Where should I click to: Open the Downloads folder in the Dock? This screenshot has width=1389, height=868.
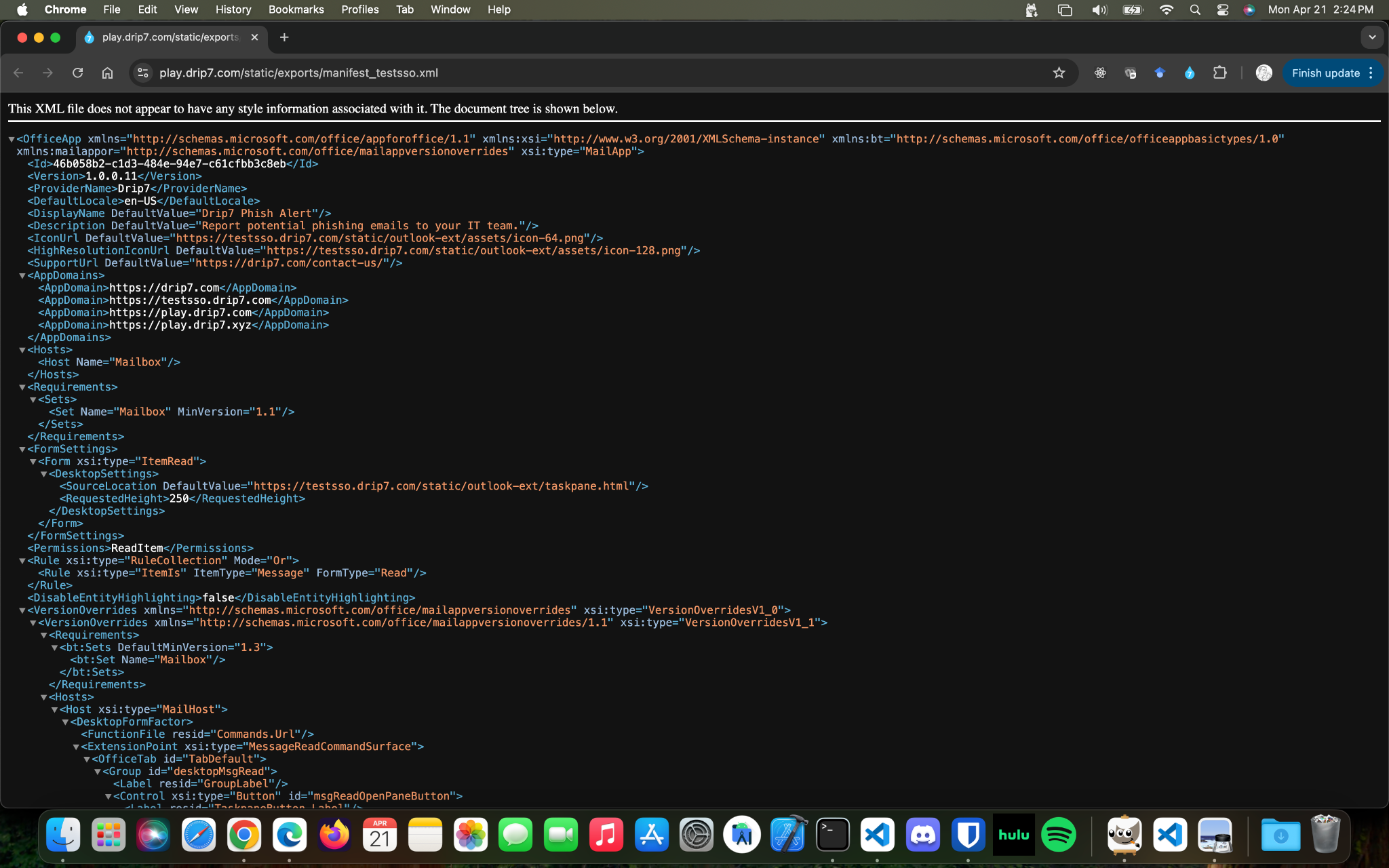click(x=1280, y=835)
